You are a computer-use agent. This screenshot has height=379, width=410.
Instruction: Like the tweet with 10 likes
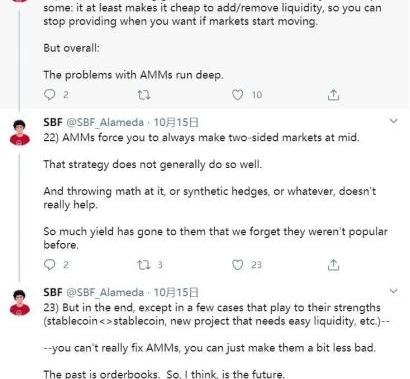[x=237, y=95]
